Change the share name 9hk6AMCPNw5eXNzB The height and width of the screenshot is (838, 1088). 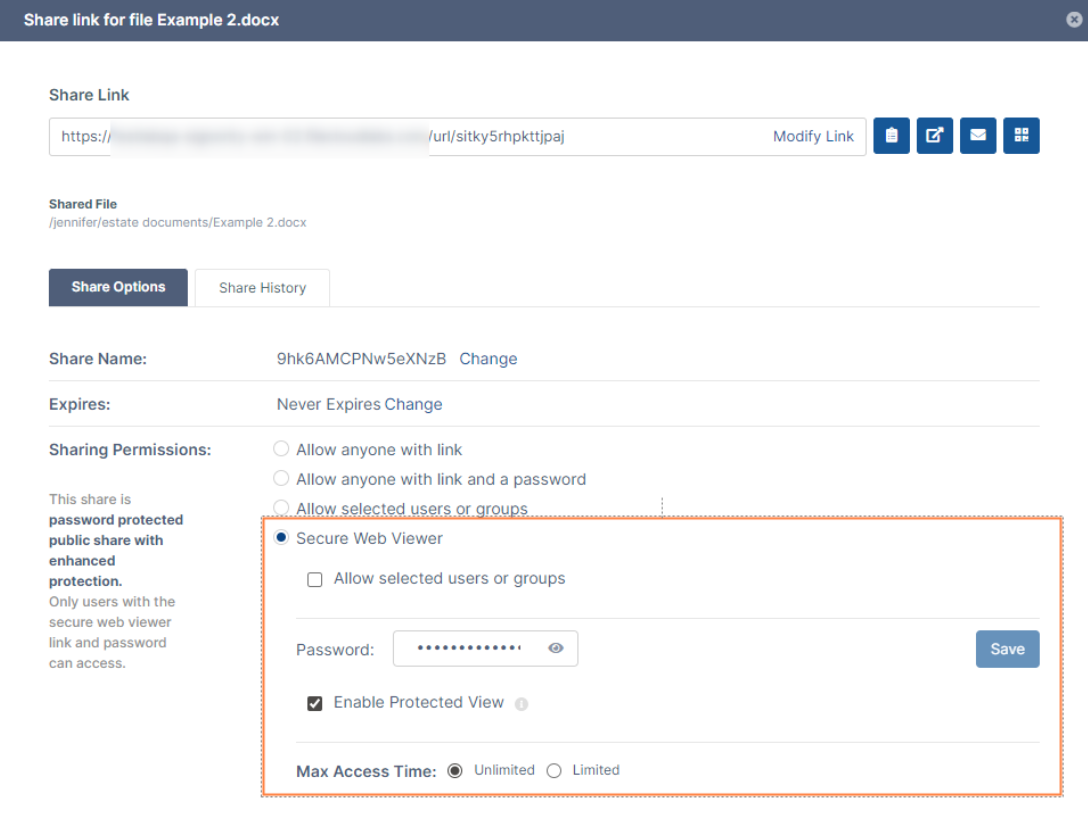coord(488,358)
